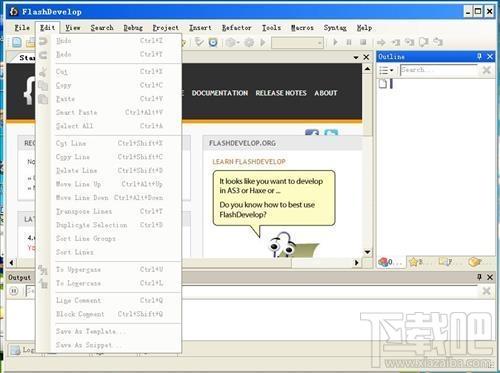Close the Start Page document tab
Image resolution: width=500 pixels, height=373 pixels.
366,57
